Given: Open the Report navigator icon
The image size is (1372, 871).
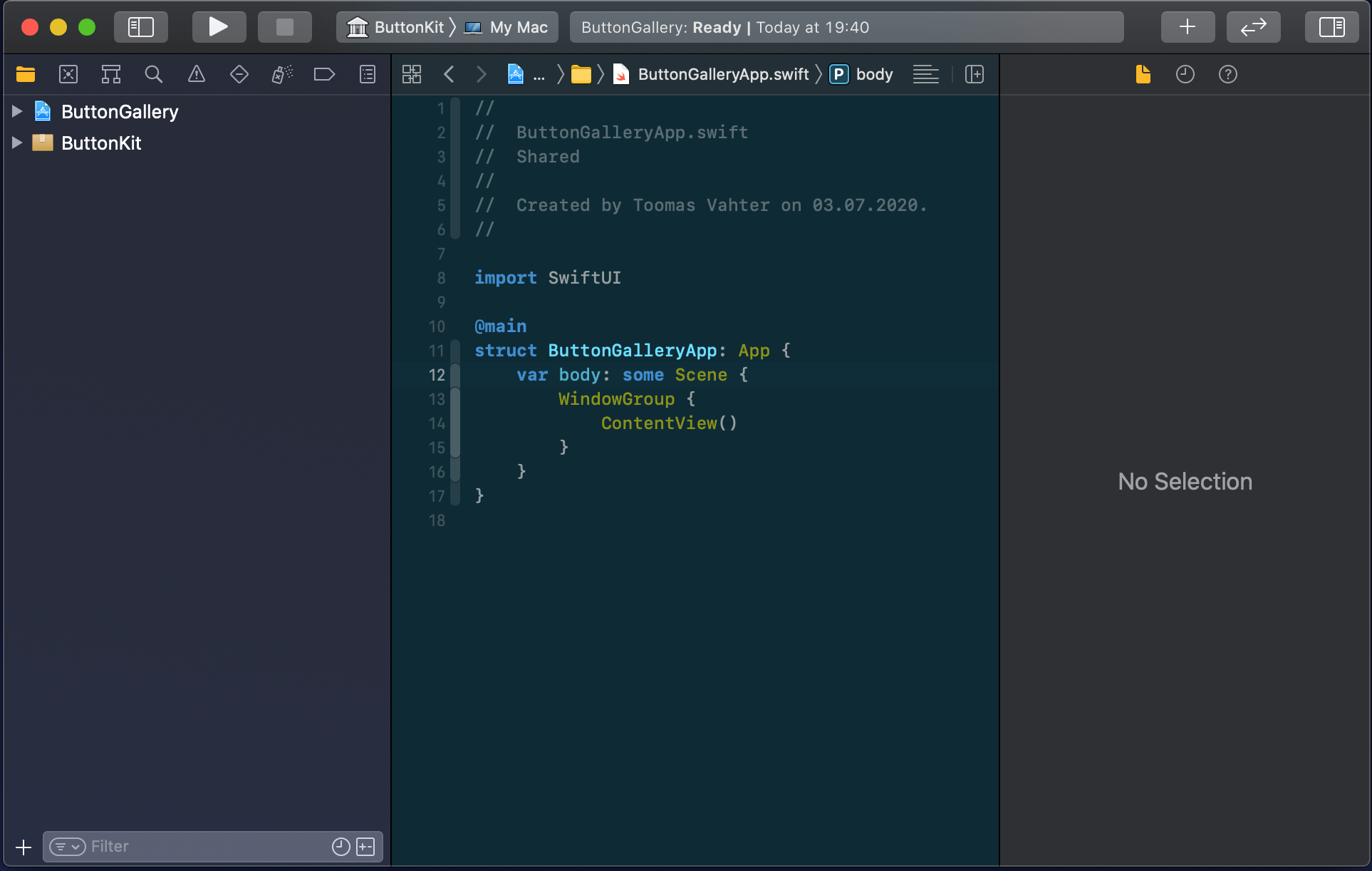Looking at the screenshot, I should [x=367, y=74].
